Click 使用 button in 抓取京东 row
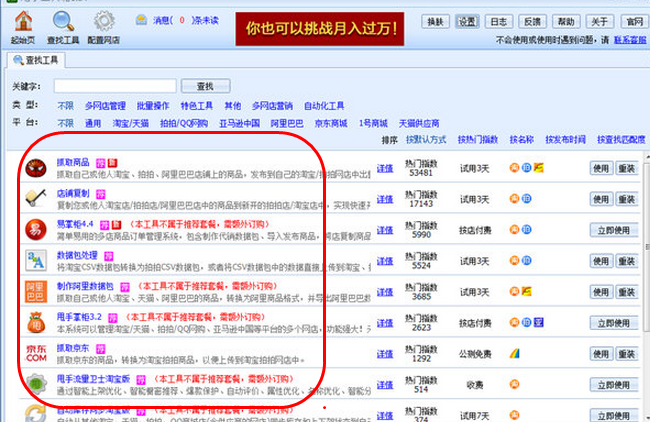This screenshot has height=422, width=650. [601, 354]
